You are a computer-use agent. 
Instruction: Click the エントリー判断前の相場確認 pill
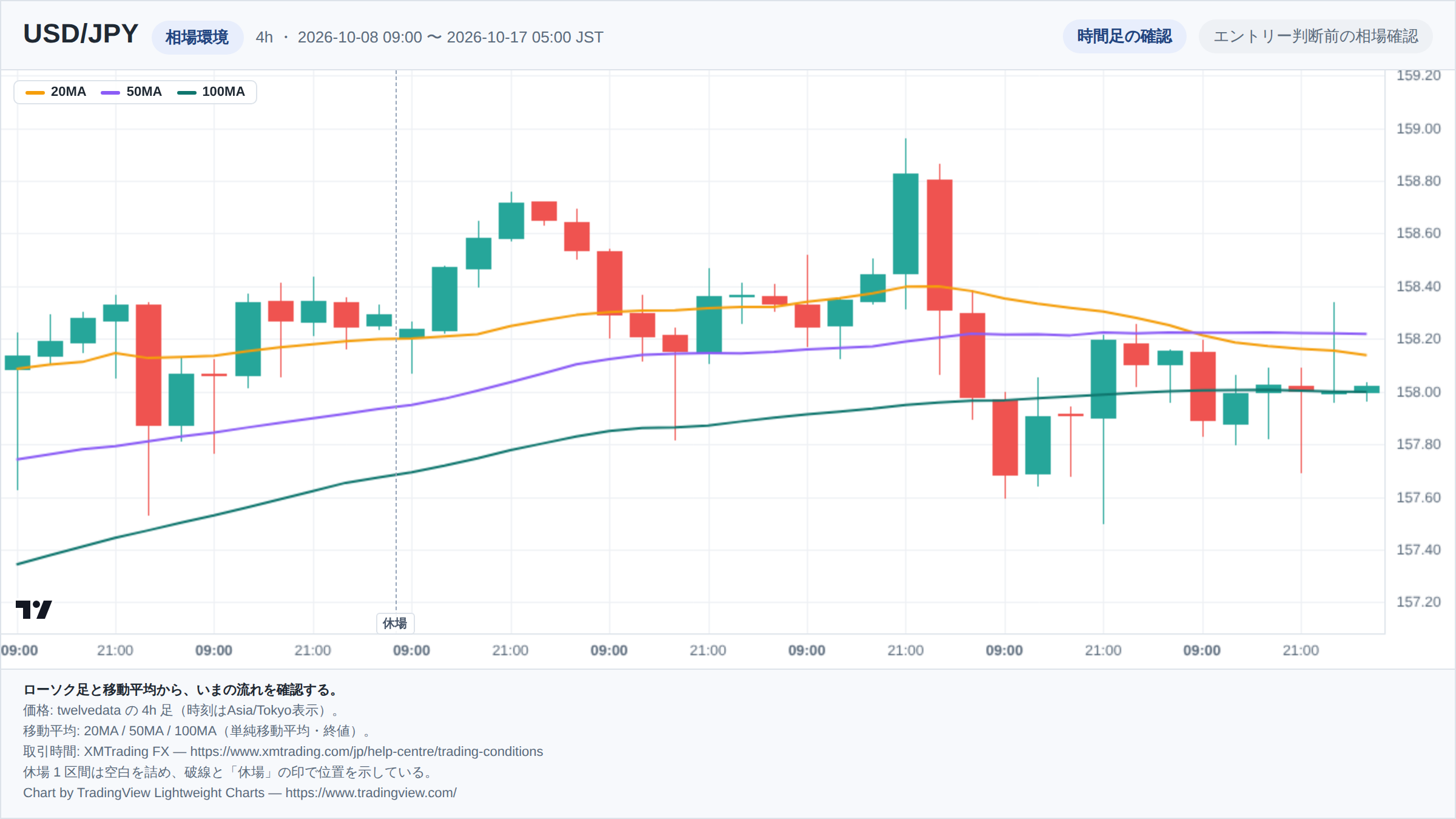point(1315,36)
